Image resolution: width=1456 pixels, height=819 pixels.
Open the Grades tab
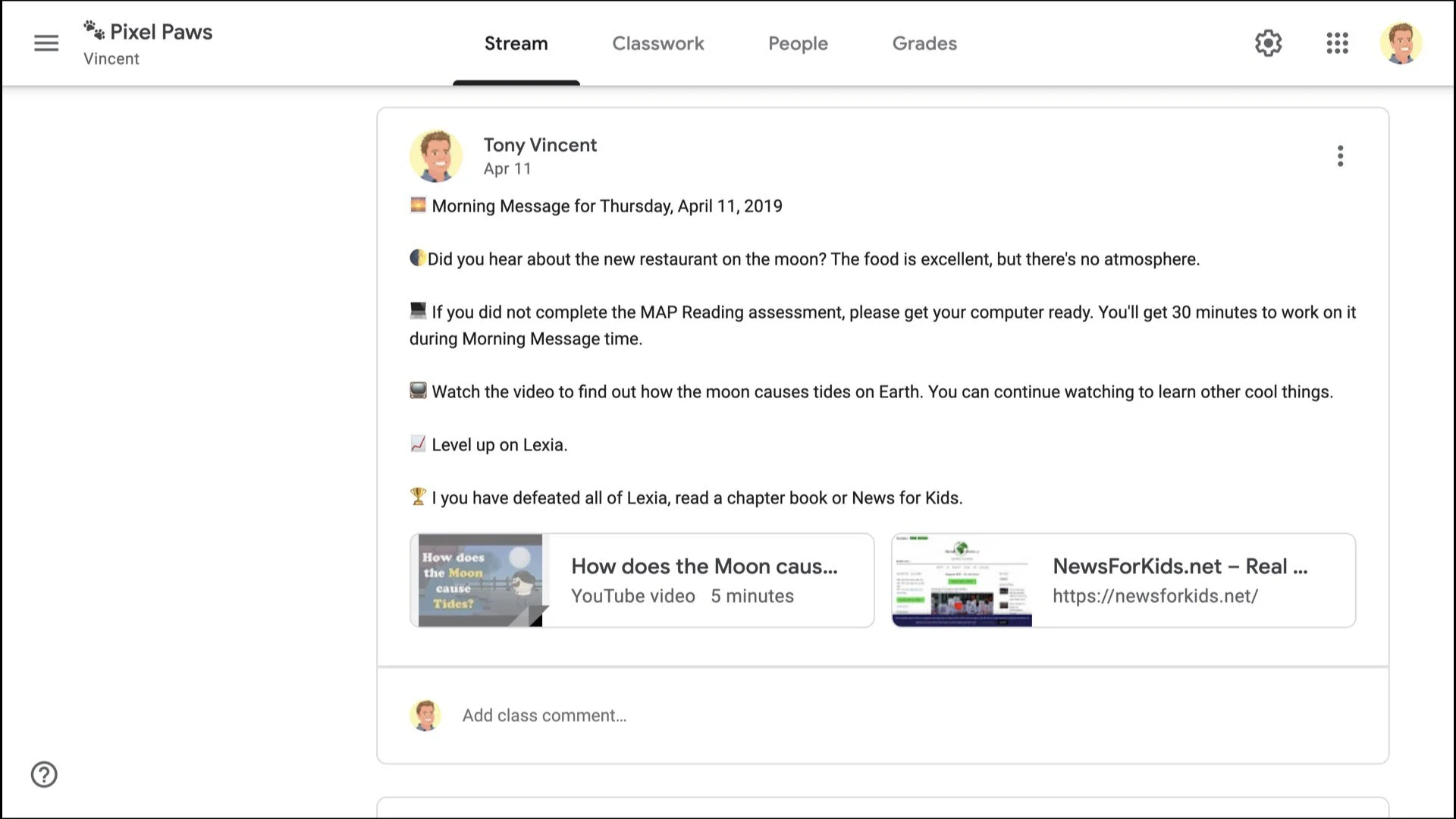click(x=924, y=44)
